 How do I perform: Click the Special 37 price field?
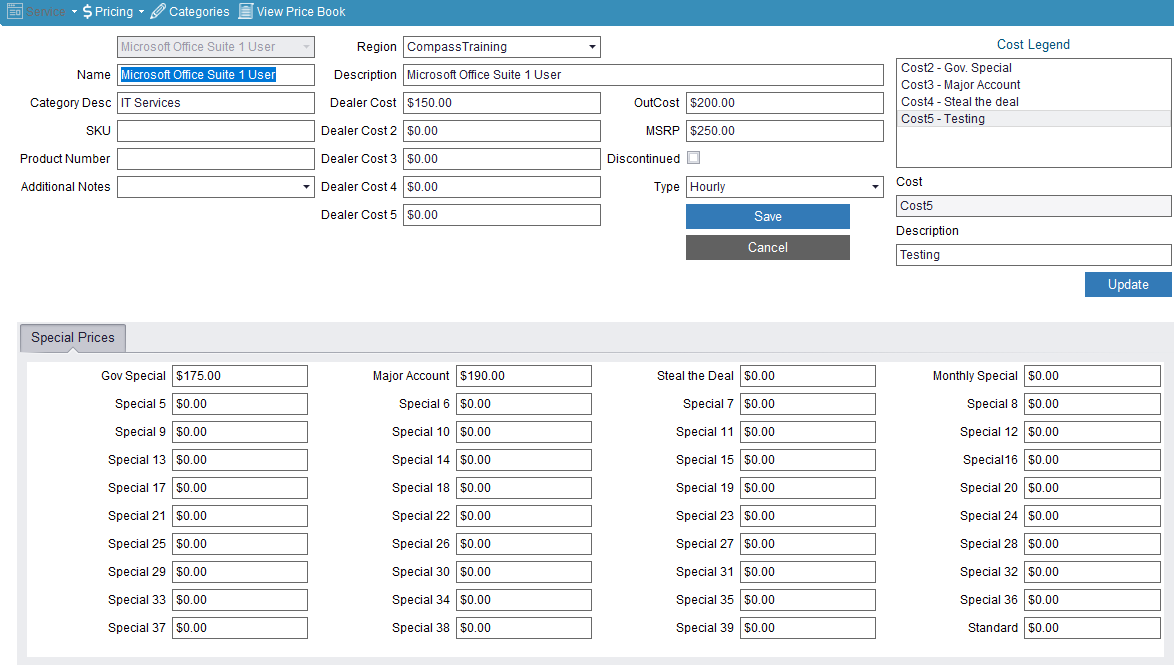pos(240,628)
